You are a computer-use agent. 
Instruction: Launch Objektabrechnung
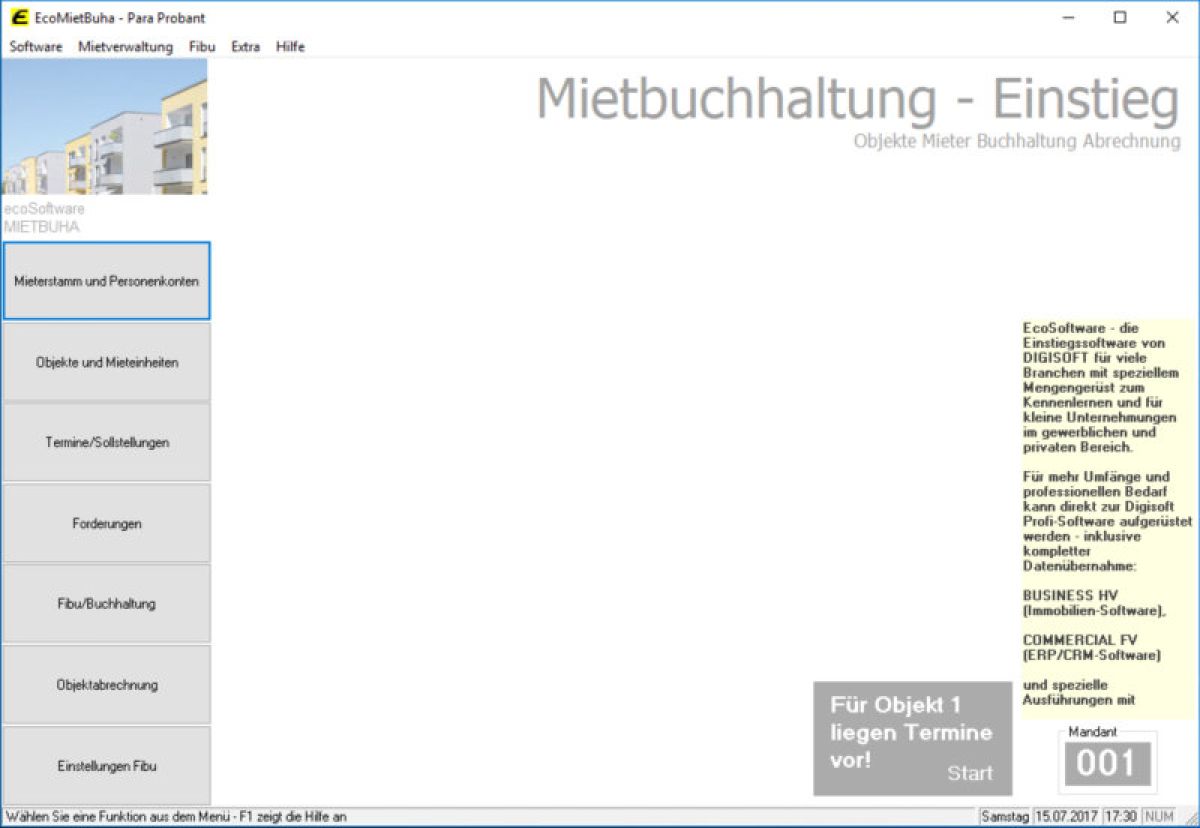click(x=106, y=685)
